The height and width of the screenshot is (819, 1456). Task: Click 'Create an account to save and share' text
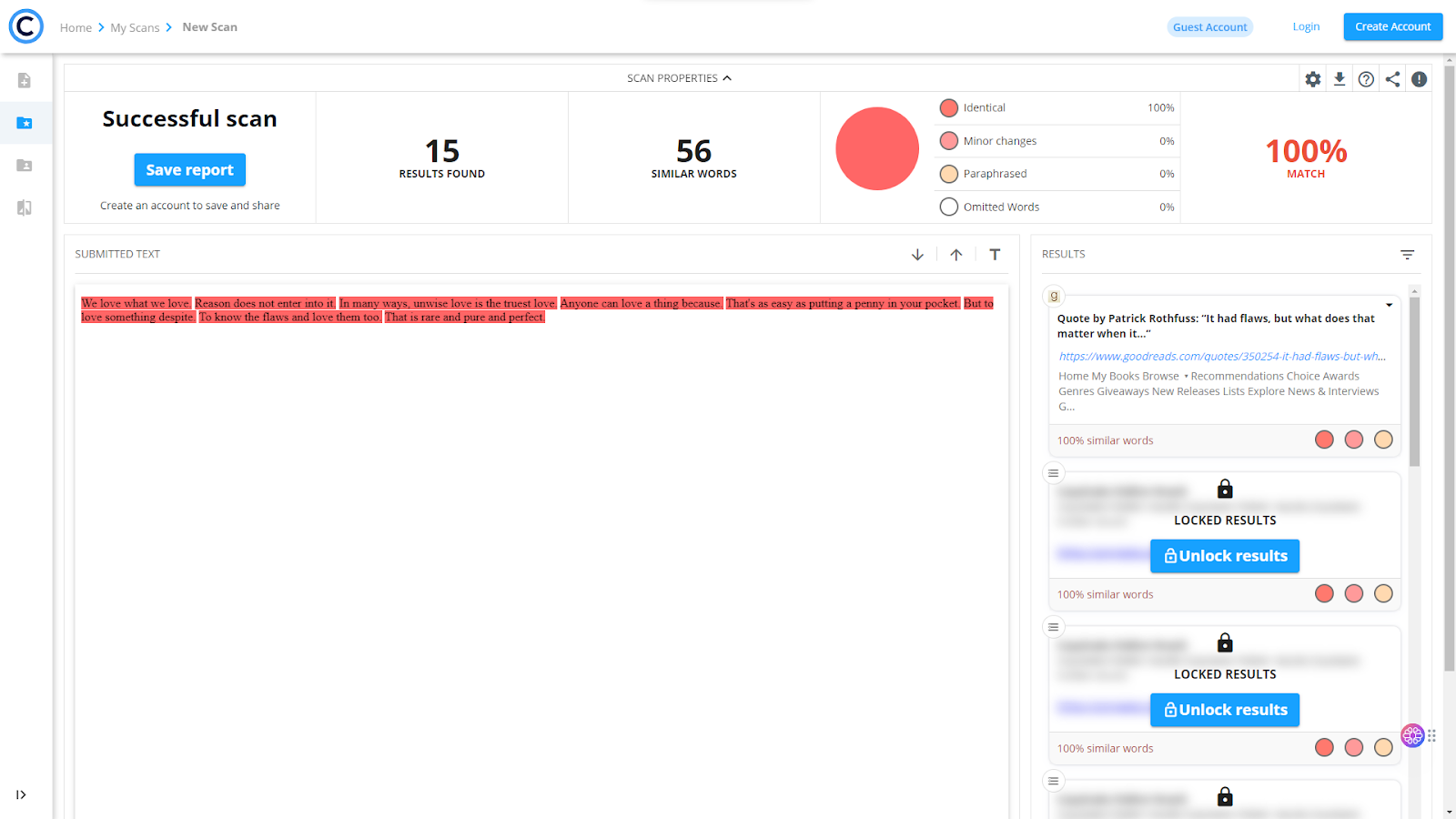tap(190, 206)
